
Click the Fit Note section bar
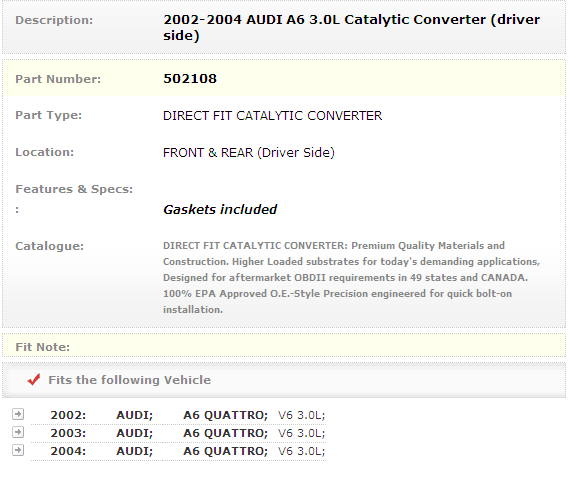point(284,346)
